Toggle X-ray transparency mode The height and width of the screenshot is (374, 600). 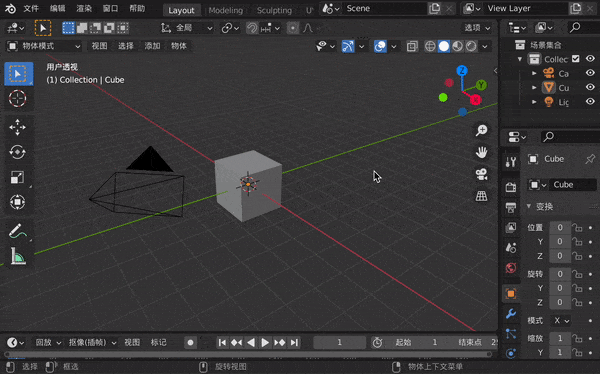pyautogui.click(x=412, y=46)
